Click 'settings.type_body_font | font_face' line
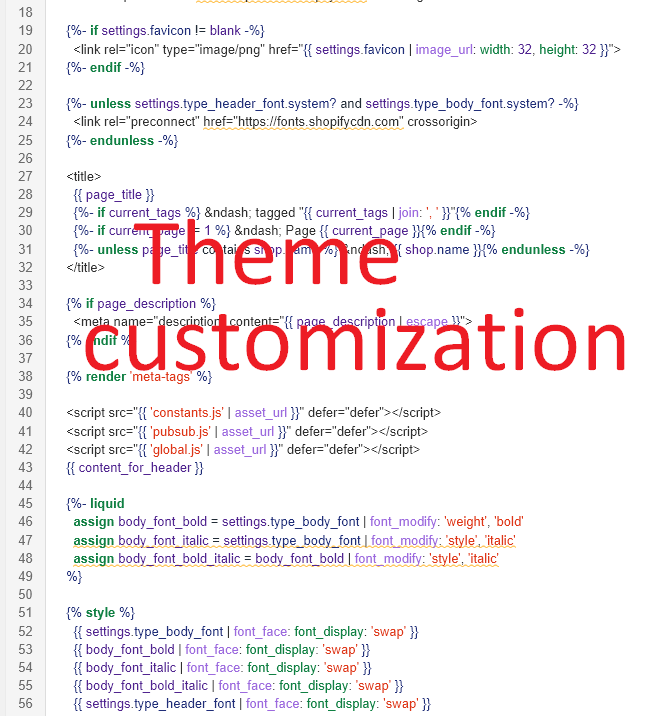Image resolution: width=646 pixels, height=716 pixels. click(246, 632)
